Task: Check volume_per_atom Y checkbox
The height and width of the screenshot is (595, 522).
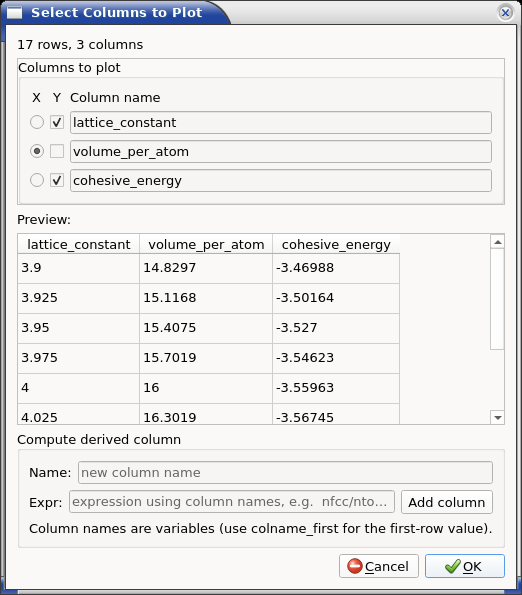Action: pos(57,151)
